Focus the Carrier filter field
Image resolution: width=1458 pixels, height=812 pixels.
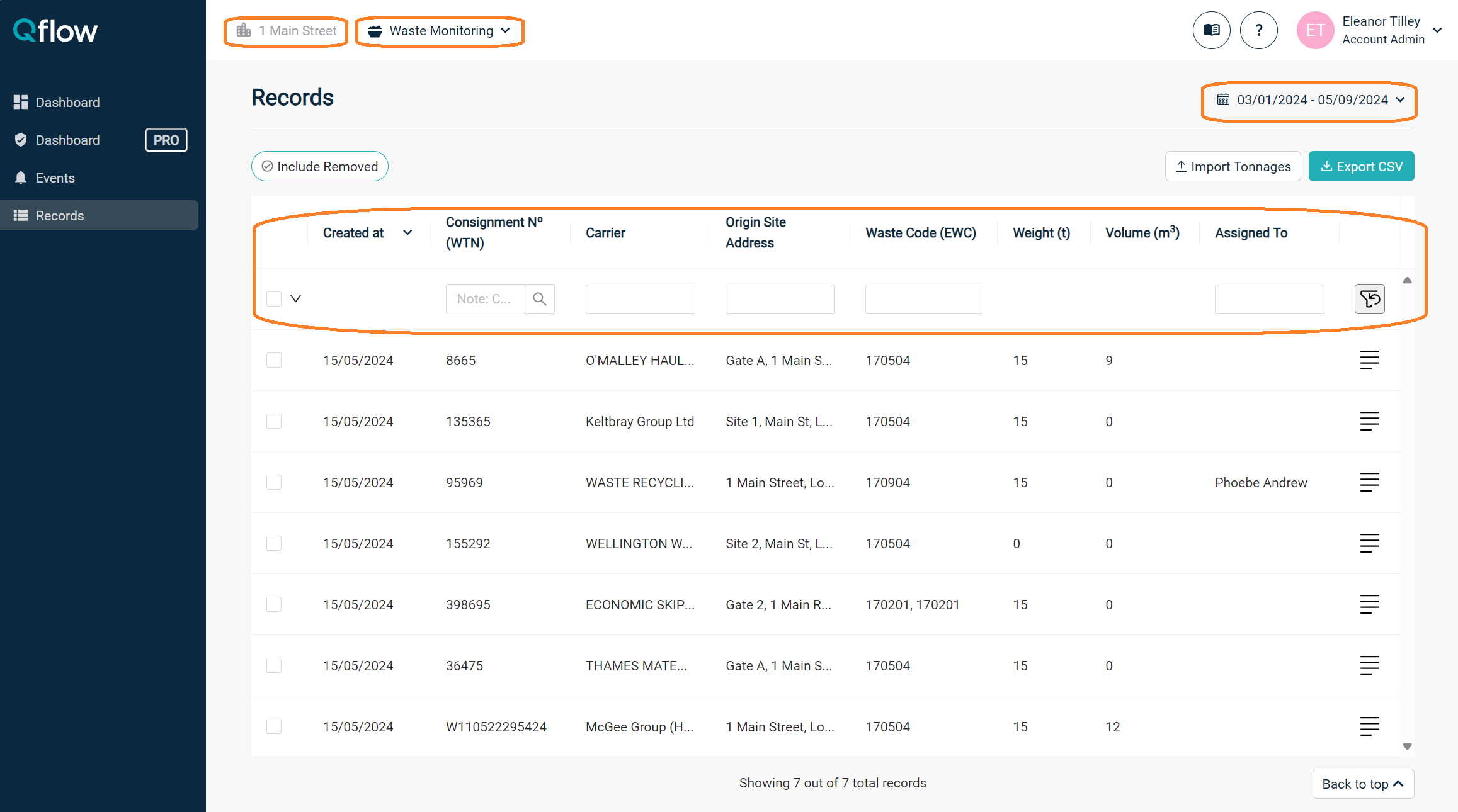tap(640, 299)
